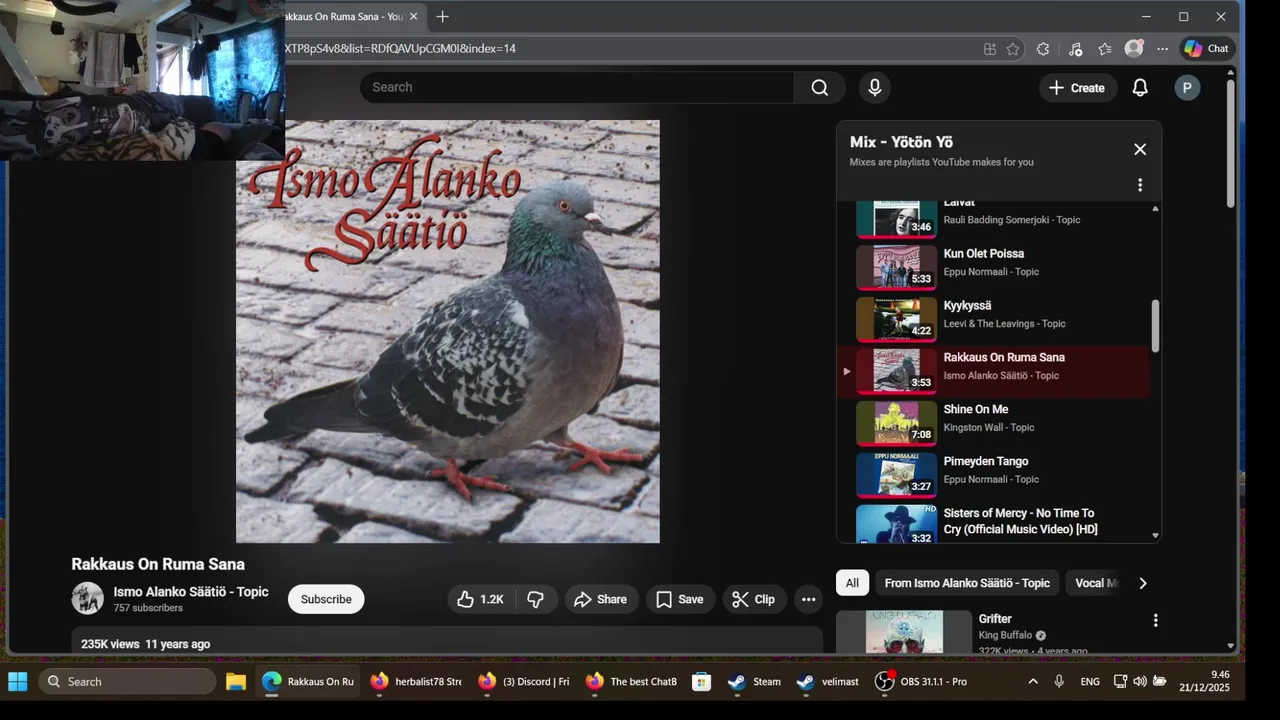Image resolution: width=1280 pixels, height=720 pixels.
Task: Select the All filter chip
Action: pyautogui.click(x=852, y=583)
